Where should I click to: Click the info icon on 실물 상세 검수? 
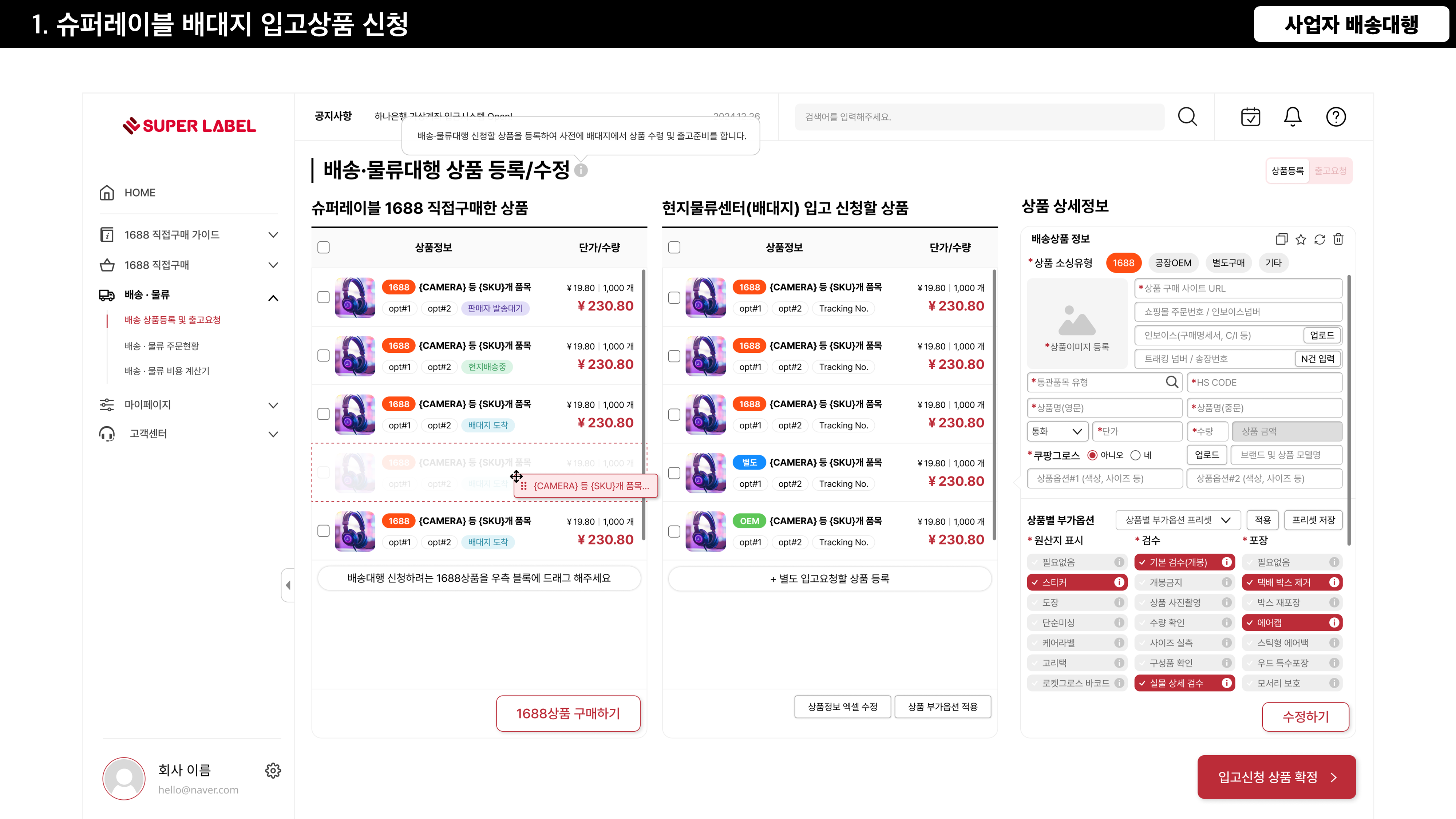[1227, 683]
